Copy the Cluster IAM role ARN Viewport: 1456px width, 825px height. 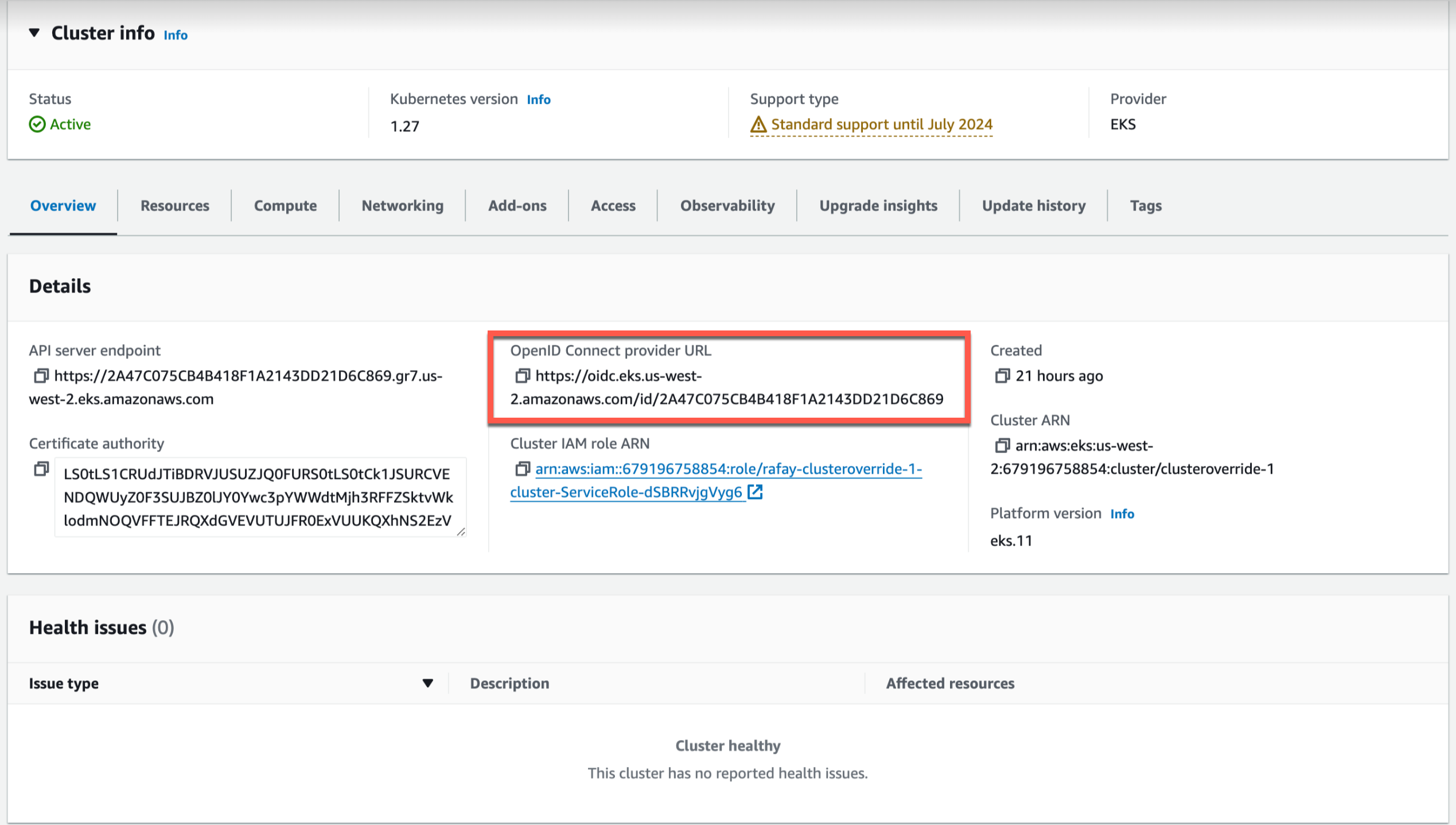[523, 469]
